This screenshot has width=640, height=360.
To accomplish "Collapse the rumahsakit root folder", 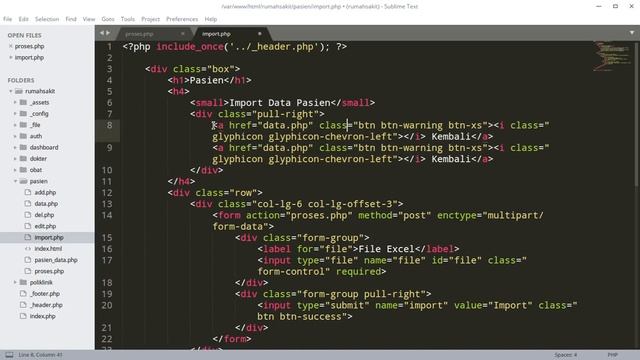I will click(x=11, y=91).
